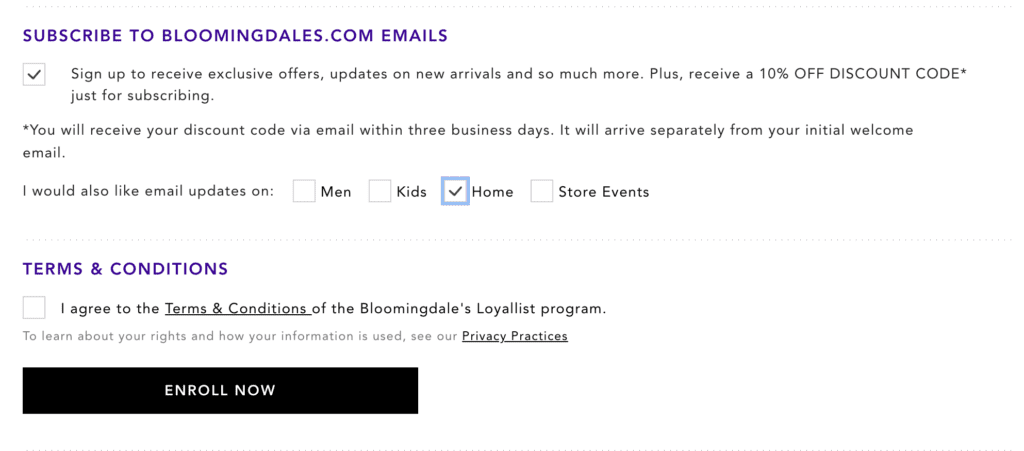Image resolution: width=1024 pixels, height=451 pixels.
Task: Tick the Loyallist agreement checkbox
Action: point(34,307)
